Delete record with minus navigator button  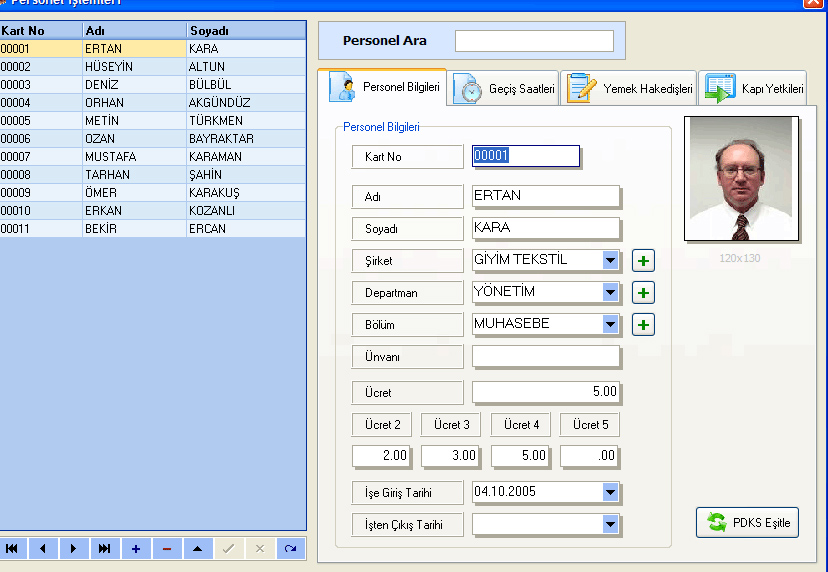click(x=167, y=549)
